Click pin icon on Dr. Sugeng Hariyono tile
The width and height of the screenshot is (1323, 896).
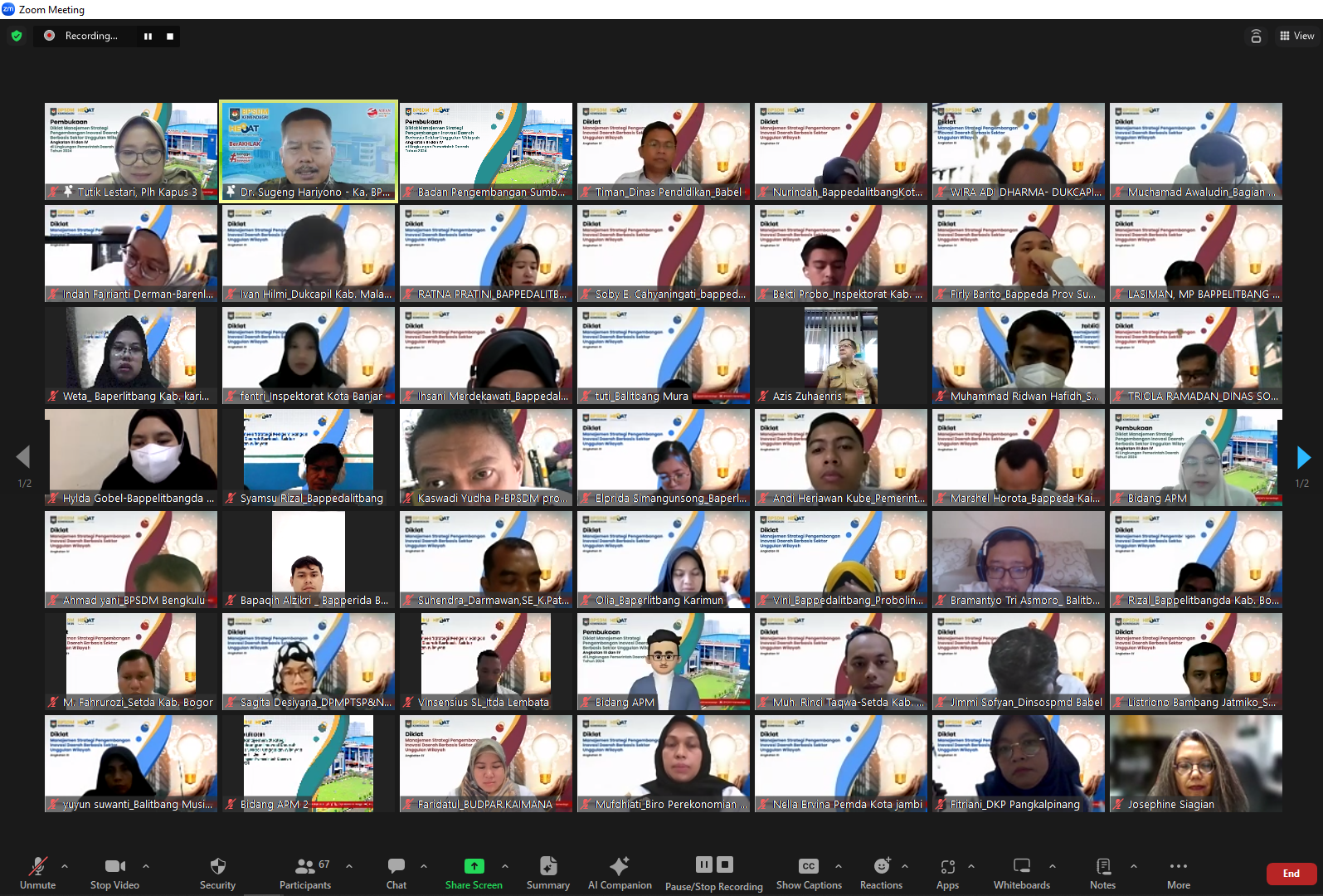[x=231, y=192]
